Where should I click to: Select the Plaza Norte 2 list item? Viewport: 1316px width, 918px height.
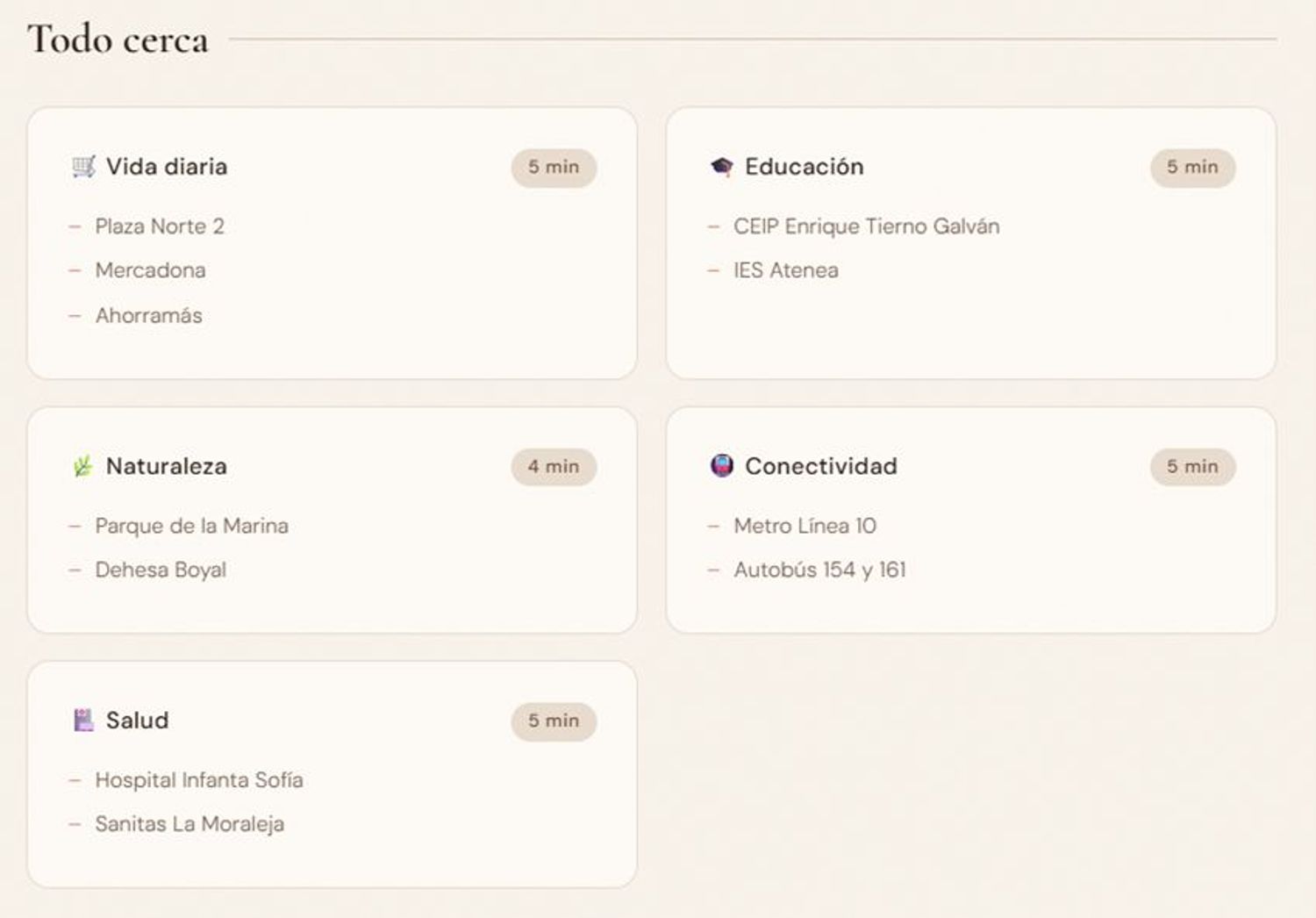tap(160, 226)
